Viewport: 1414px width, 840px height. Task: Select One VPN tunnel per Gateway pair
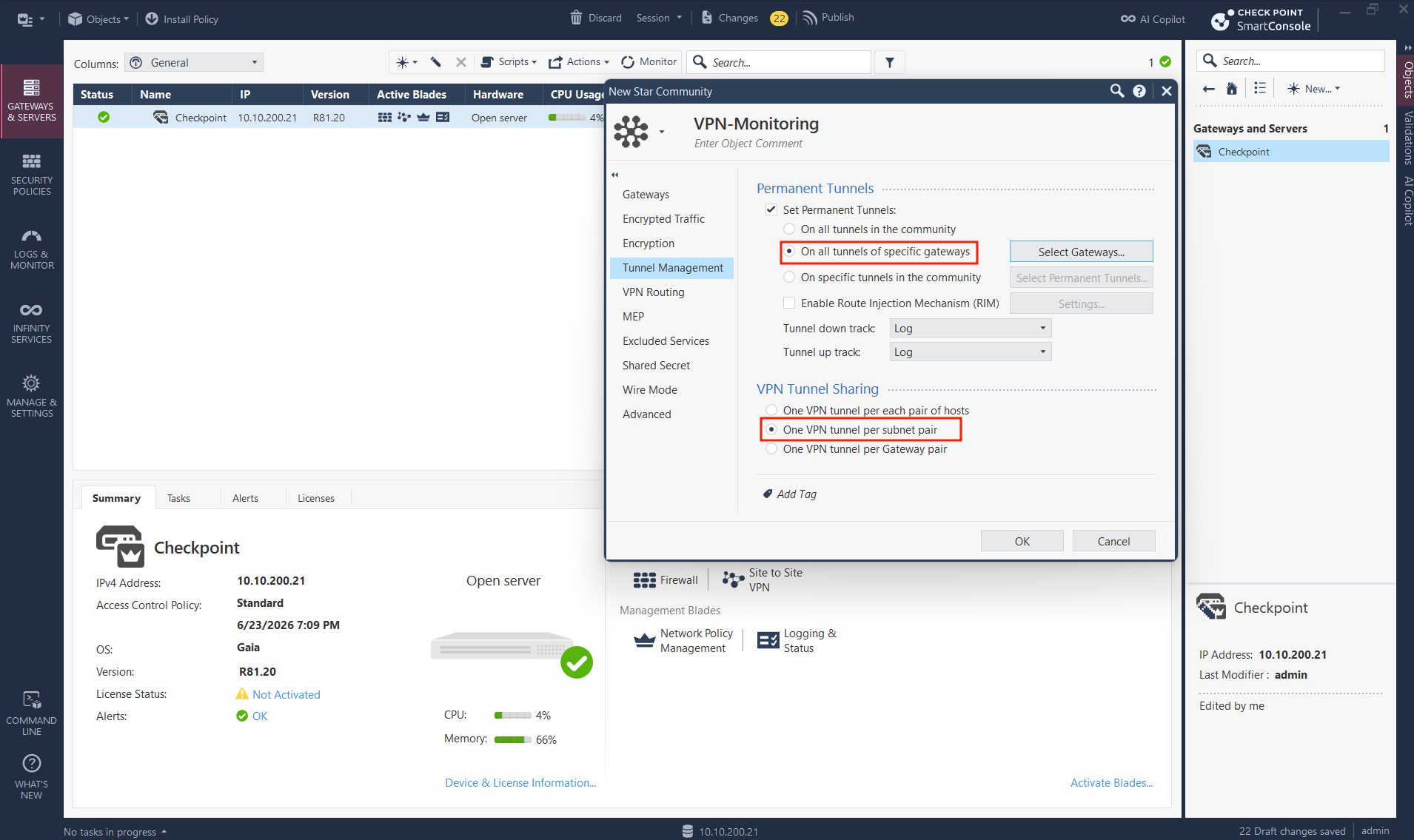coord(771,449)
